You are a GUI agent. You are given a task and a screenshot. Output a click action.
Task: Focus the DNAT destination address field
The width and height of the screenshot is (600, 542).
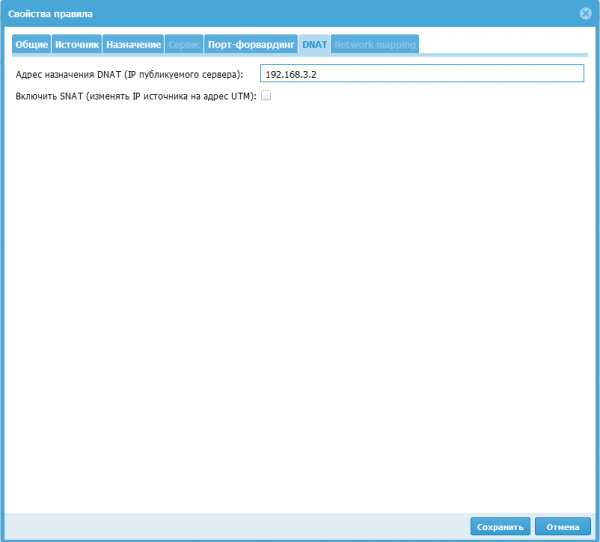point(420,74)
